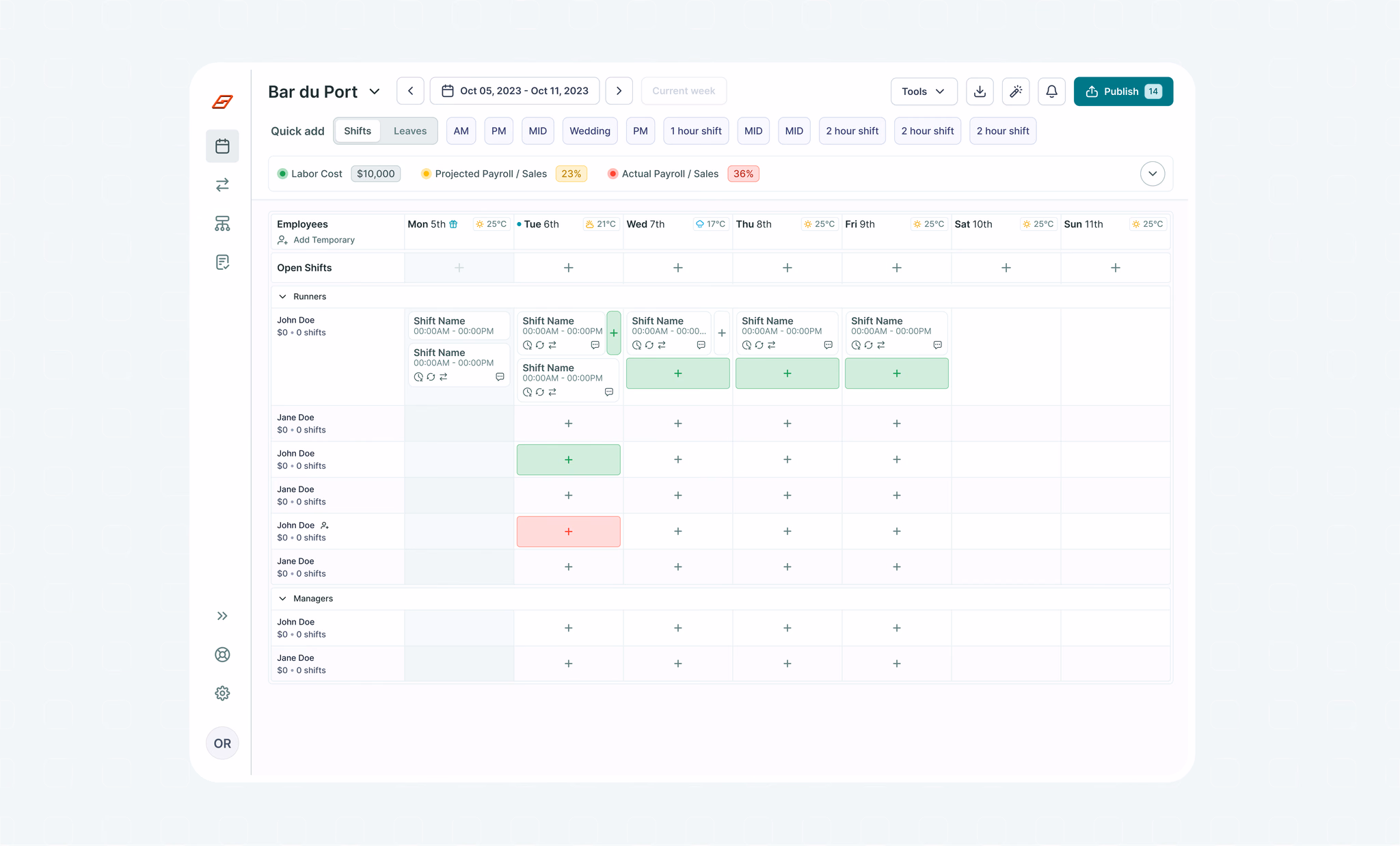Click the 23% projected payroll badge
The height and width of the screenshot is (846, 1400).
click(571, 174)
